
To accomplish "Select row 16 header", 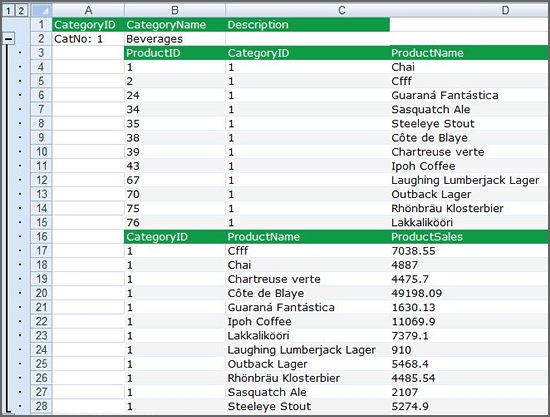I will (x=41, y=236).
